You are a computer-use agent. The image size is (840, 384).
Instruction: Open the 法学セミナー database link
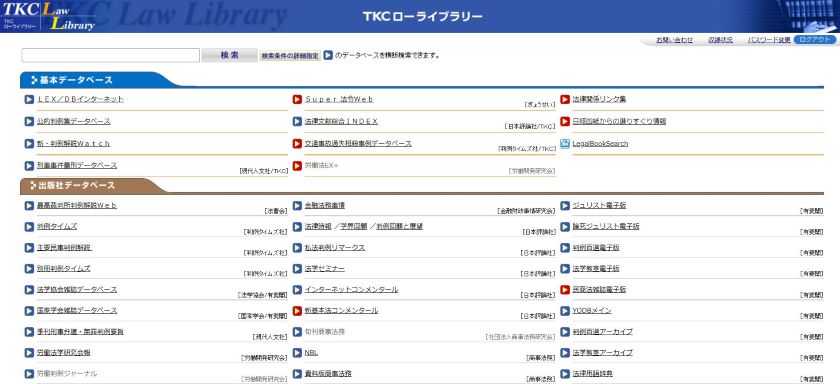tap(325, 268)
